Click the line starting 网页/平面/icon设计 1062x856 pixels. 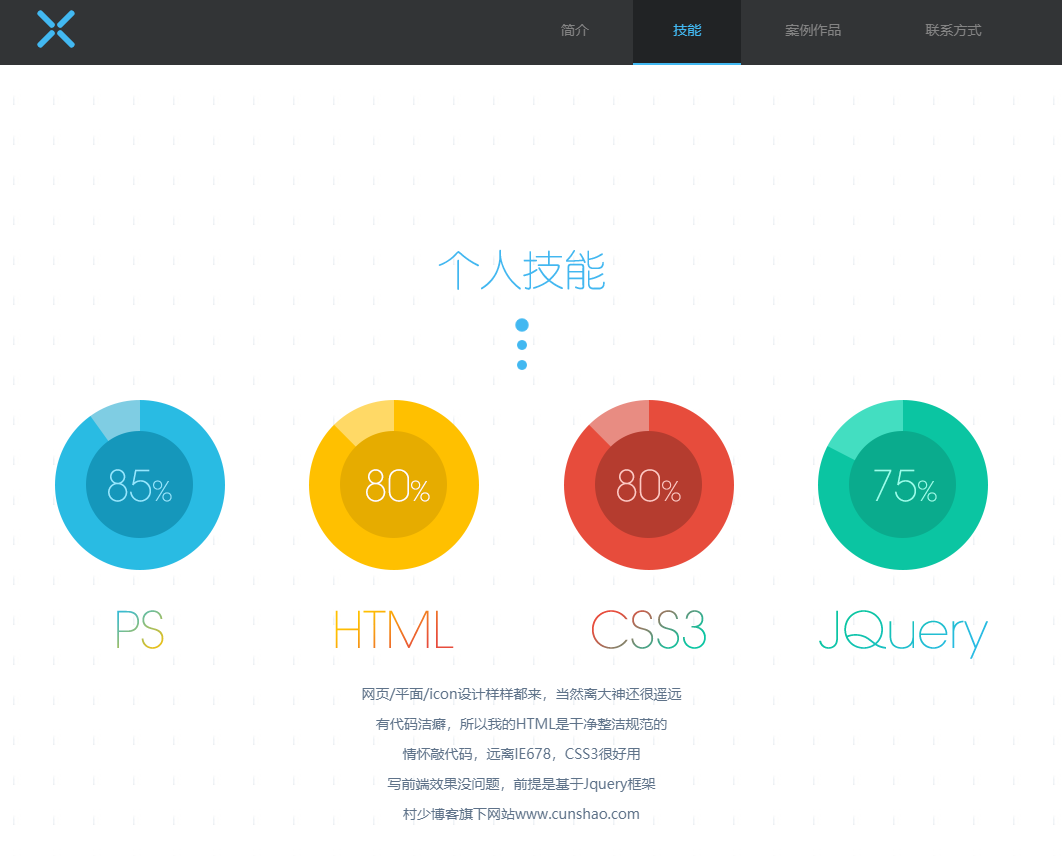(522, 694)
